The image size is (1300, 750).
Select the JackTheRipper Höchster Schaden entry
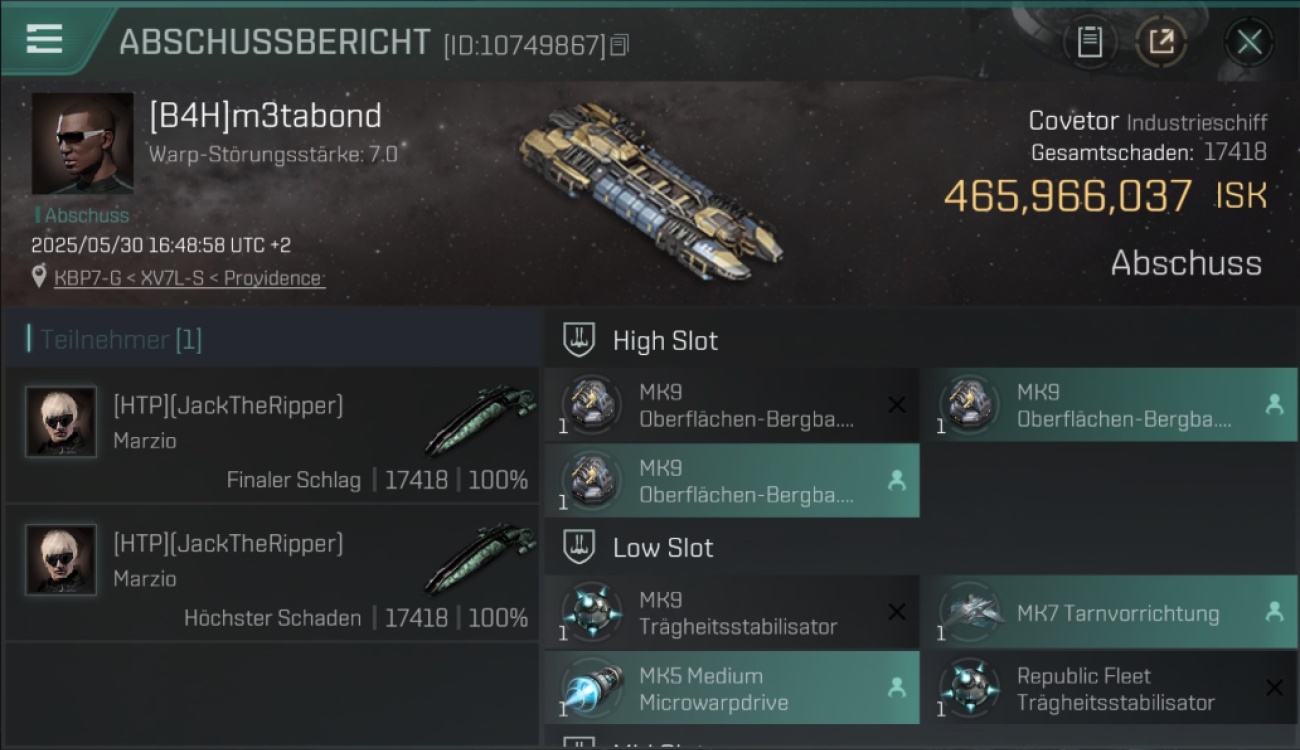[x=272, y=573]
